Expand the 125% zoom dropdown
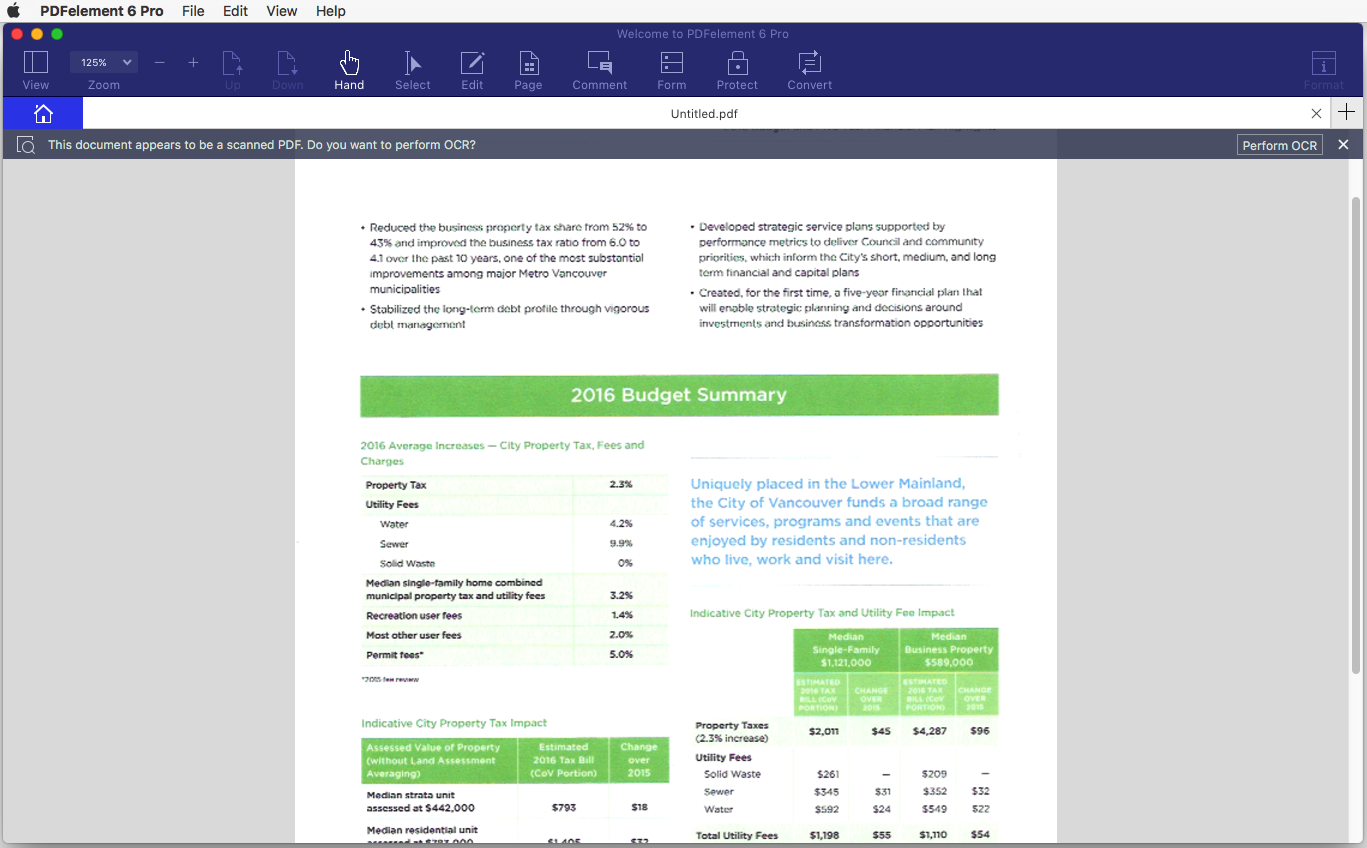This screenshot has height=848, width=1367. click(104, 63)
